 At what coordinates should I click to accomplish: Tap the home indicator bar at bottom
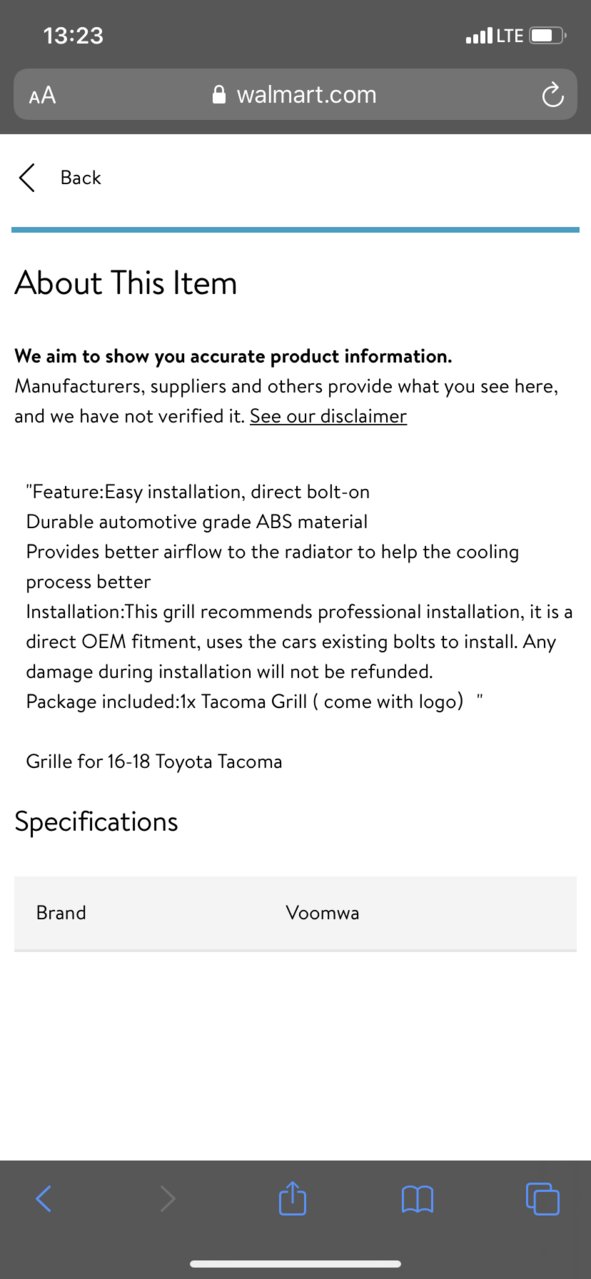point(295,1264)
